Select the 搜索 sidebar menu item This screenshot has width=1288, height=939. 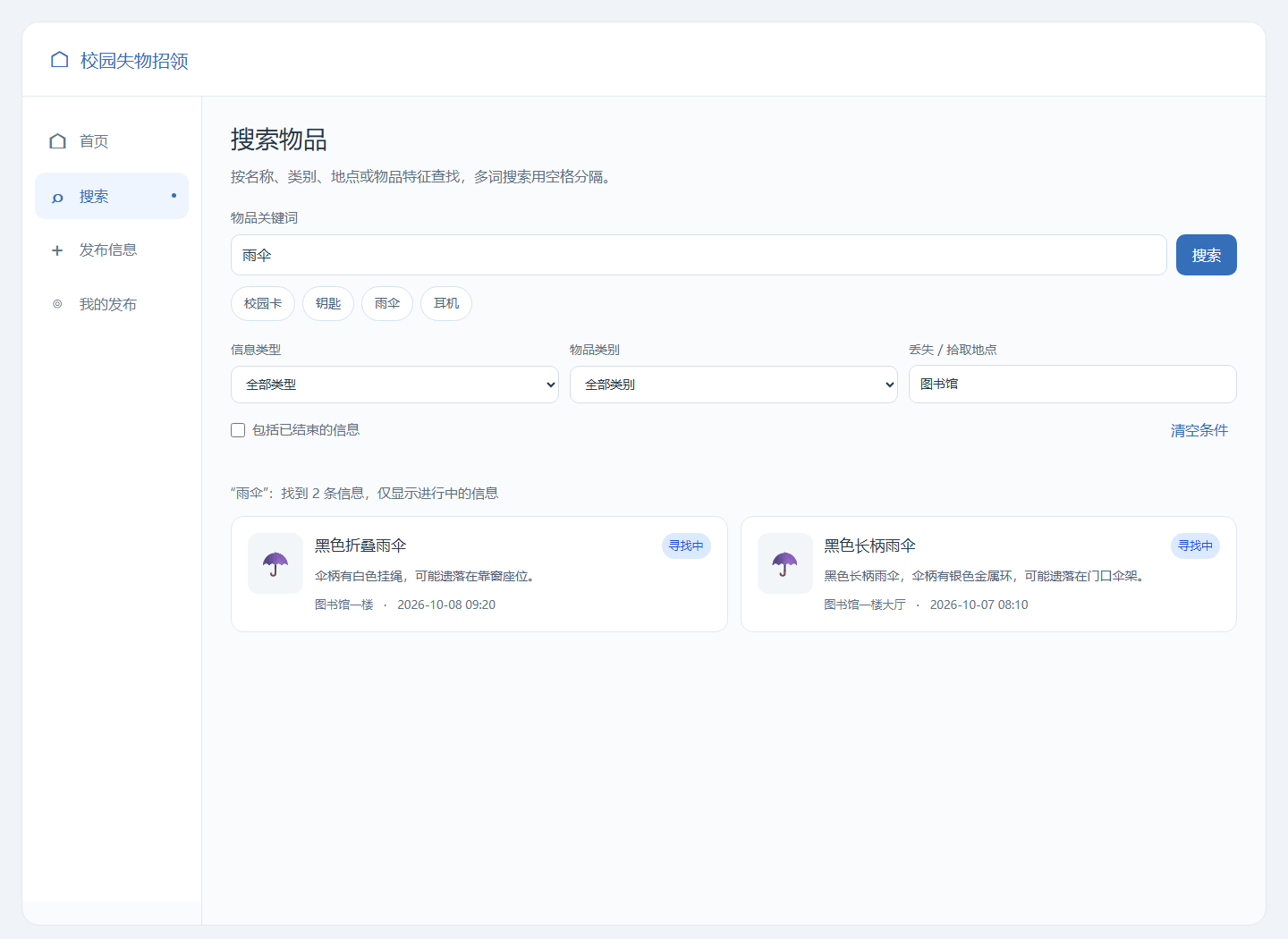[112, 196]
